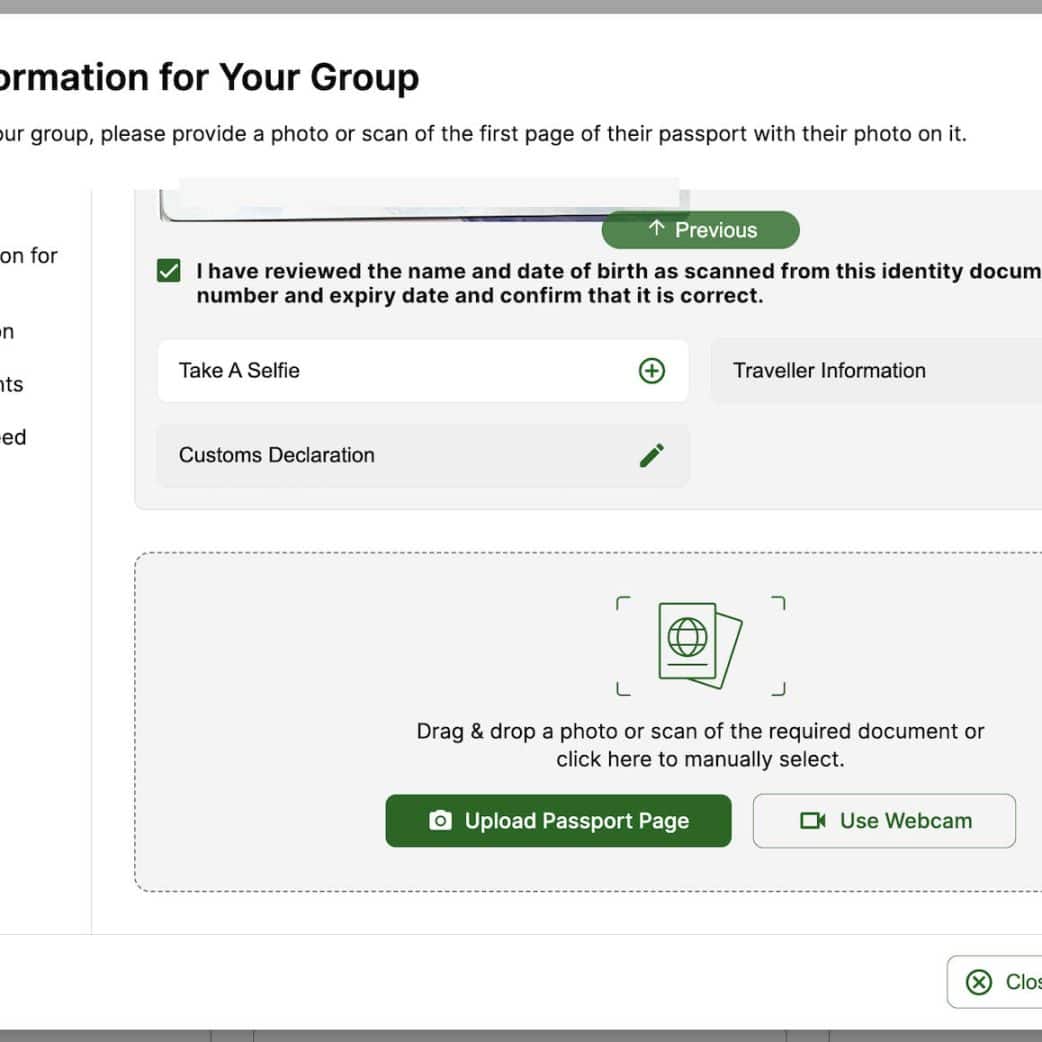1042x1042 pixels.
Task: Click the drag & drop instruction text
Action: pyautogui.click(x=700, y=745)
